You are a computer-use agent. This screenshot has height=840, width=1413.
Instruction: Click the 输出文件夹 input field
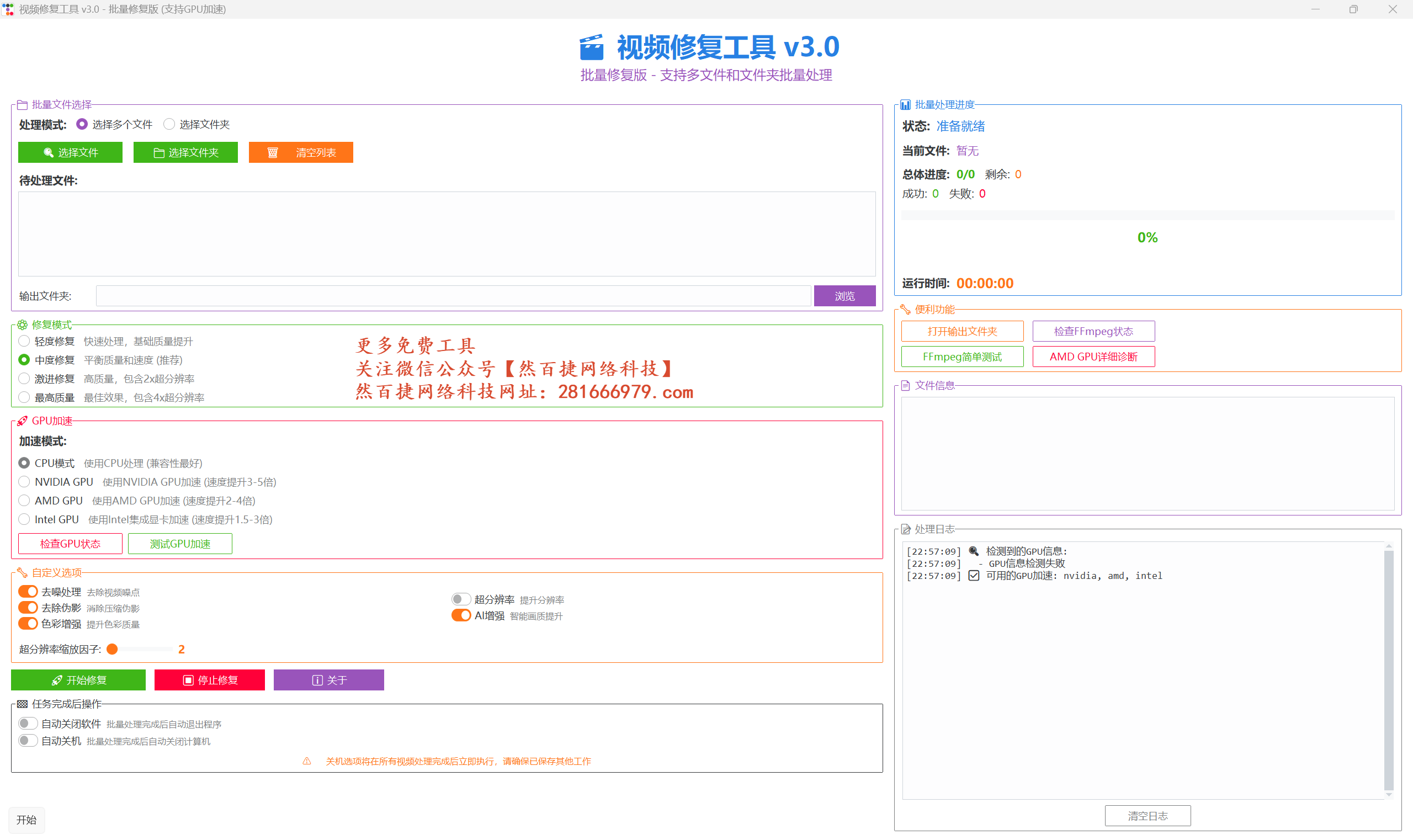tap(454, 296)
